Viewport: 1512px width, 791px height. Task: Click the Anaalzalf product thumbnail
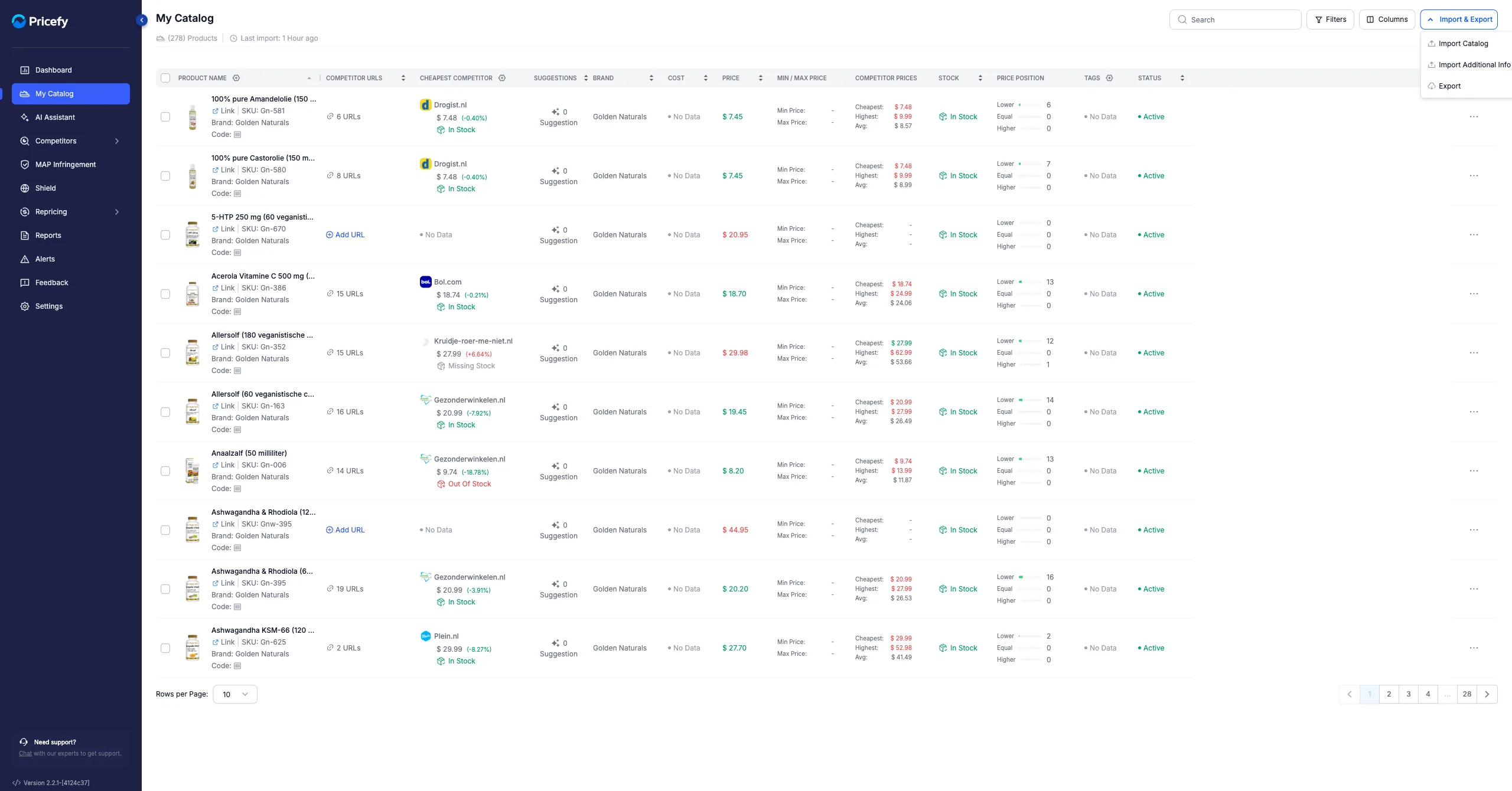(x=193, y=471)
